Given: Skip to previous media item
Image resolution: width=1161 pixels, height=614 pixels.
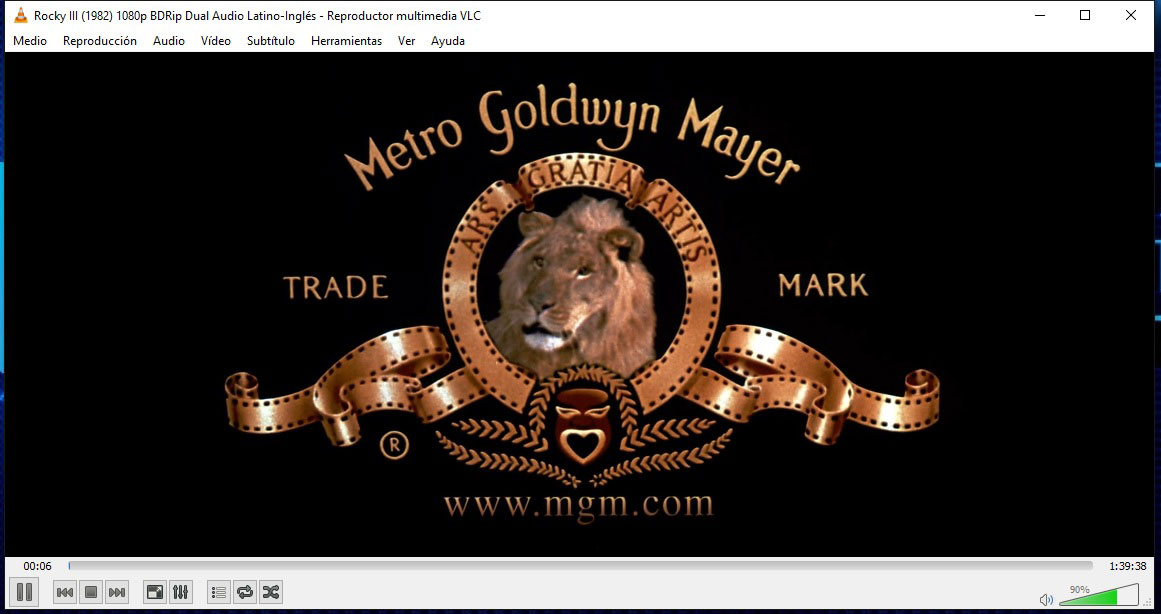Looking at the screenshot, I should [x=65, y=592].
